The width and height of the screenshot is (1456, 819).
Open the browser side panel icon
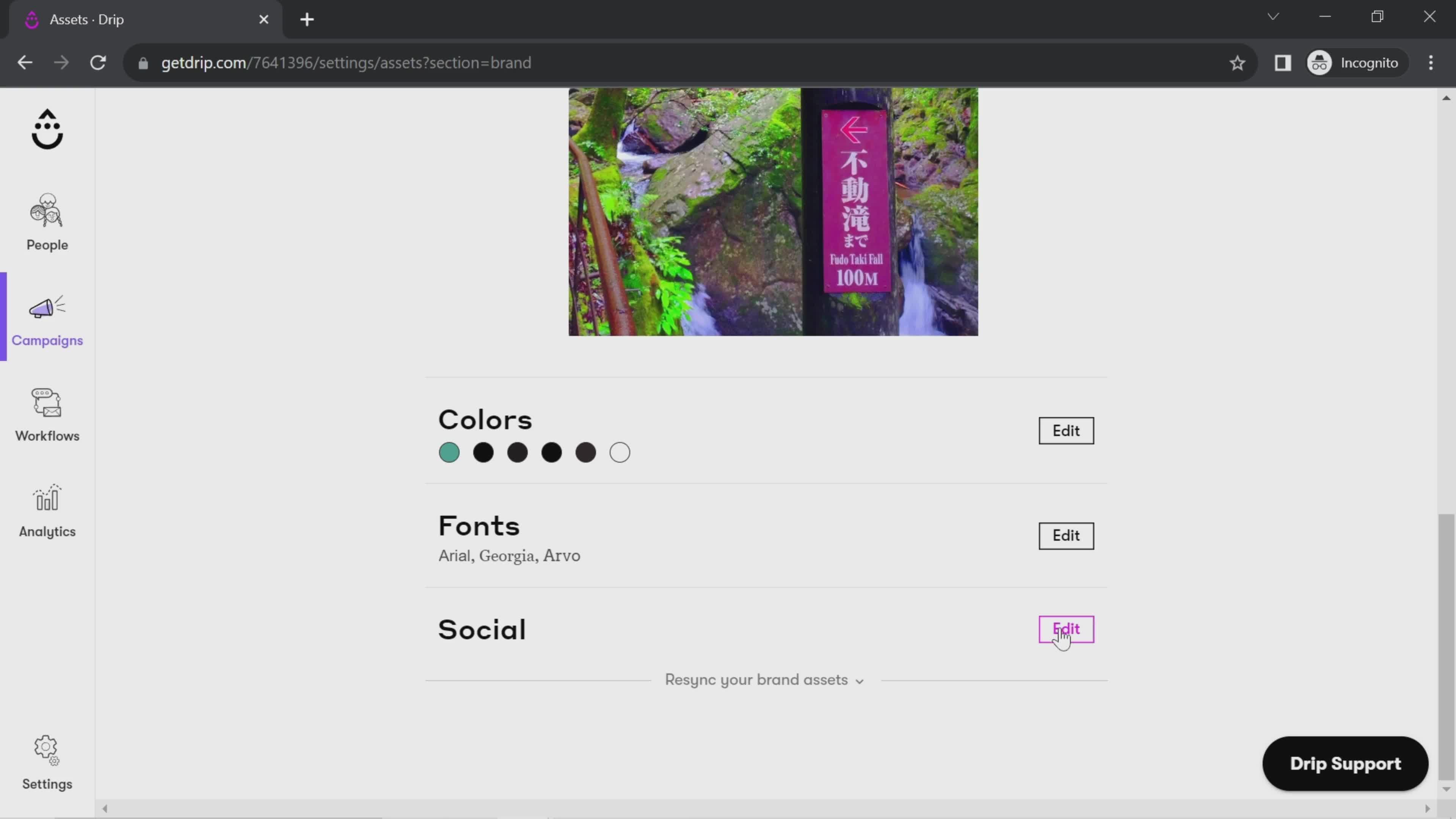coord(1282,63)
